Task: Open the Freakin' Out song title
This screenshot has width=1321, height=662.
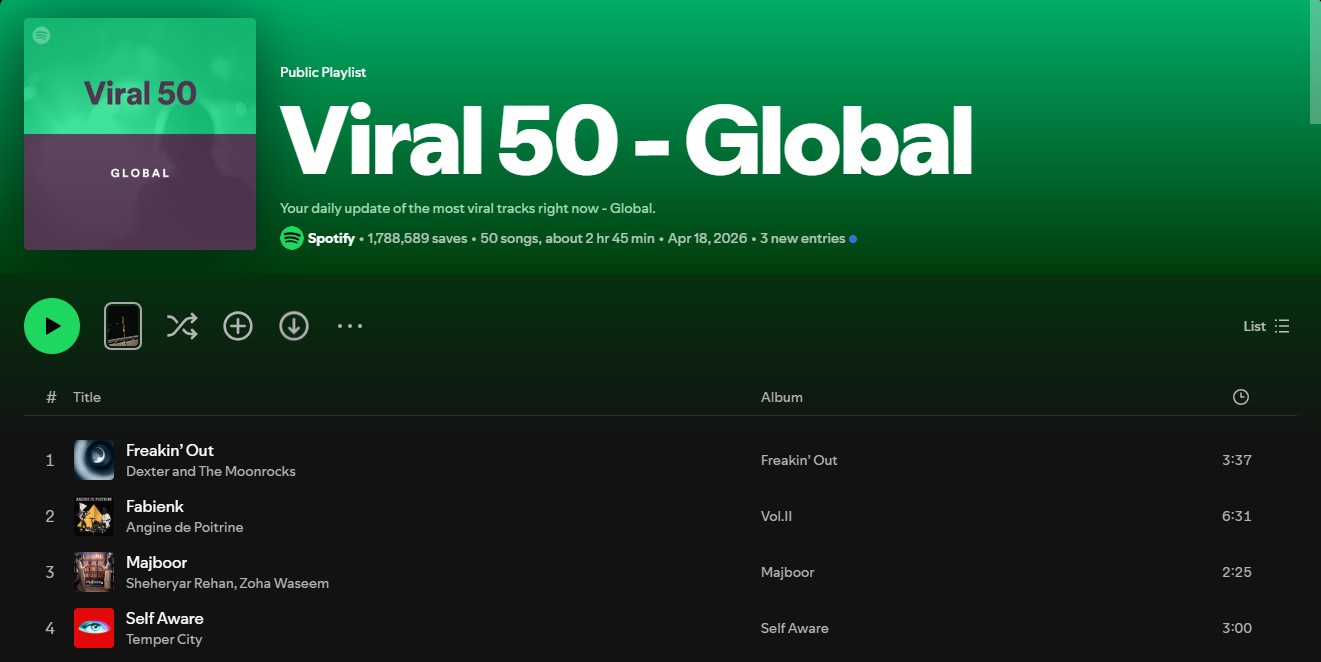Action: [x=170, y=450]
